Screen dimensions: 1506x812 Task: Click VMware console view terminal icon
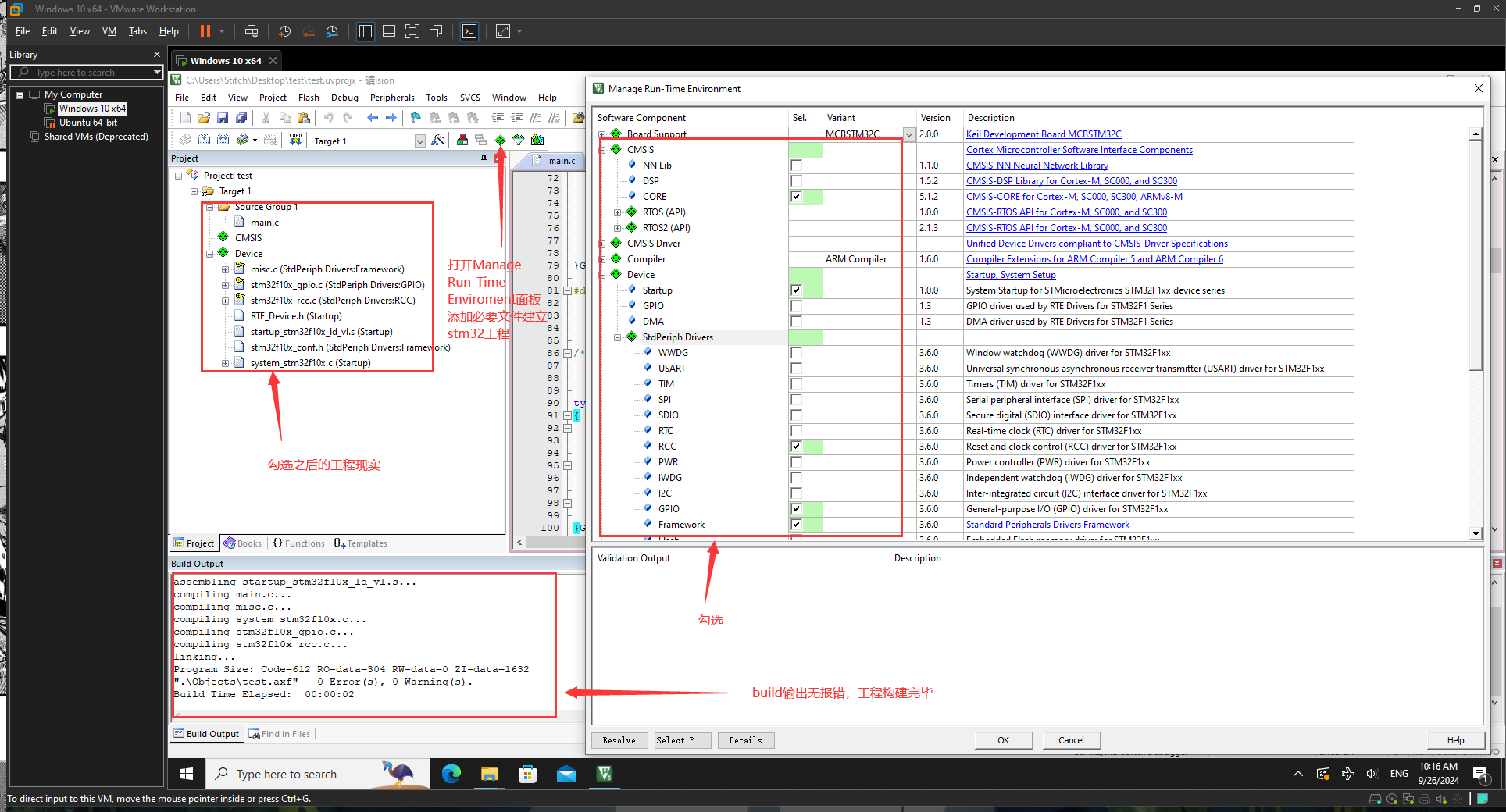pos(469,31)
